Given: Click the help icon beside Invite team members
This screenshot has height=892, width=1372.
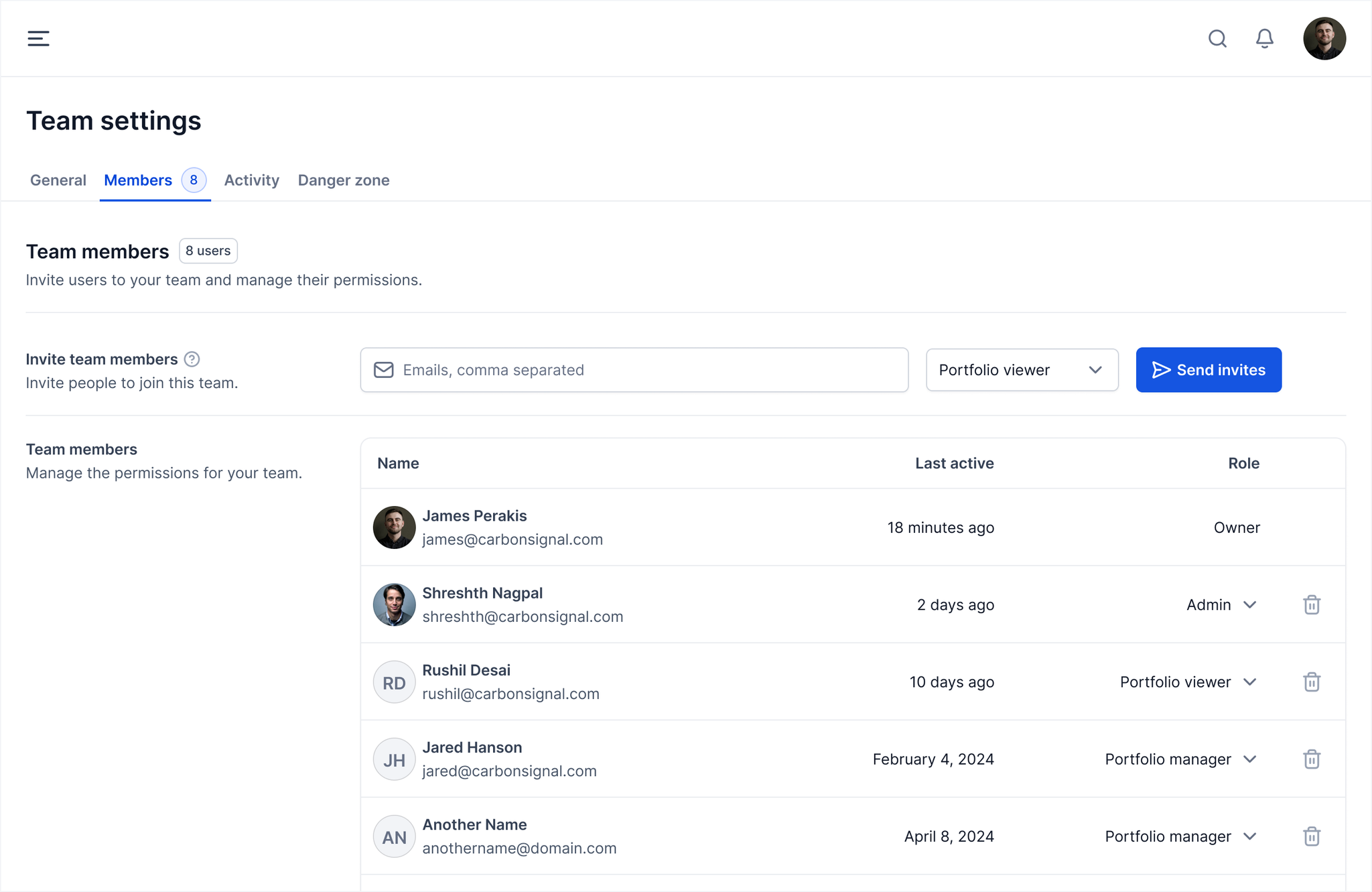Looking at the screenshot, I should pyautogui.click(x=192, y=359).
